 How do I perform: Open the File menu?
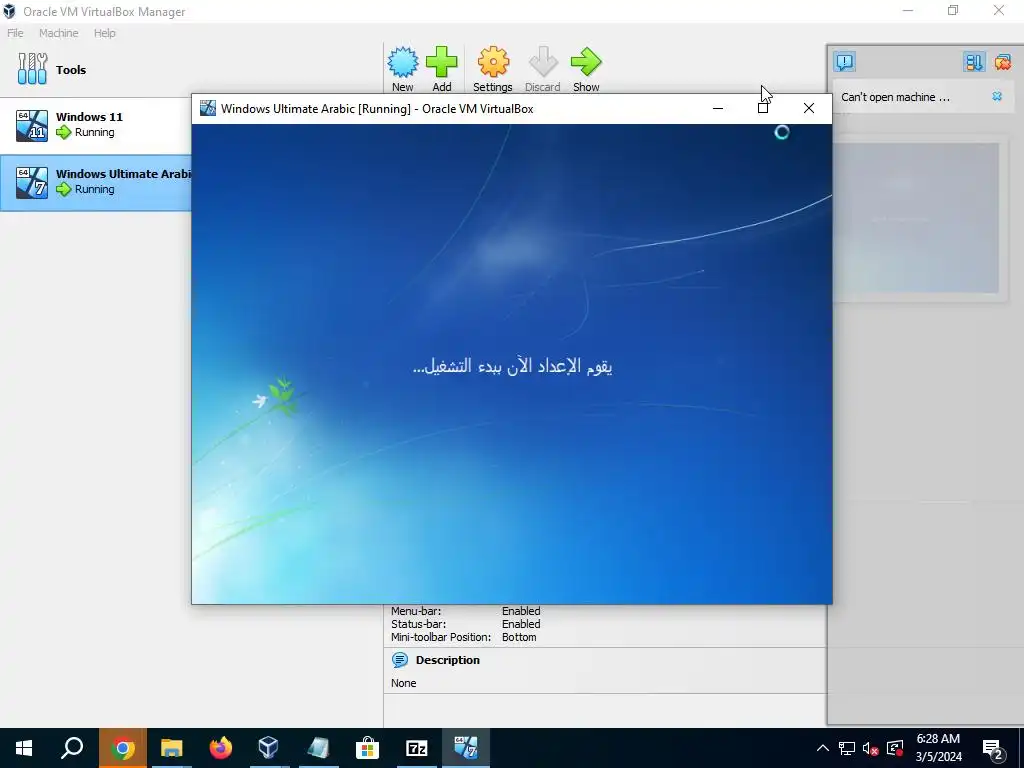tap(15, 33)
